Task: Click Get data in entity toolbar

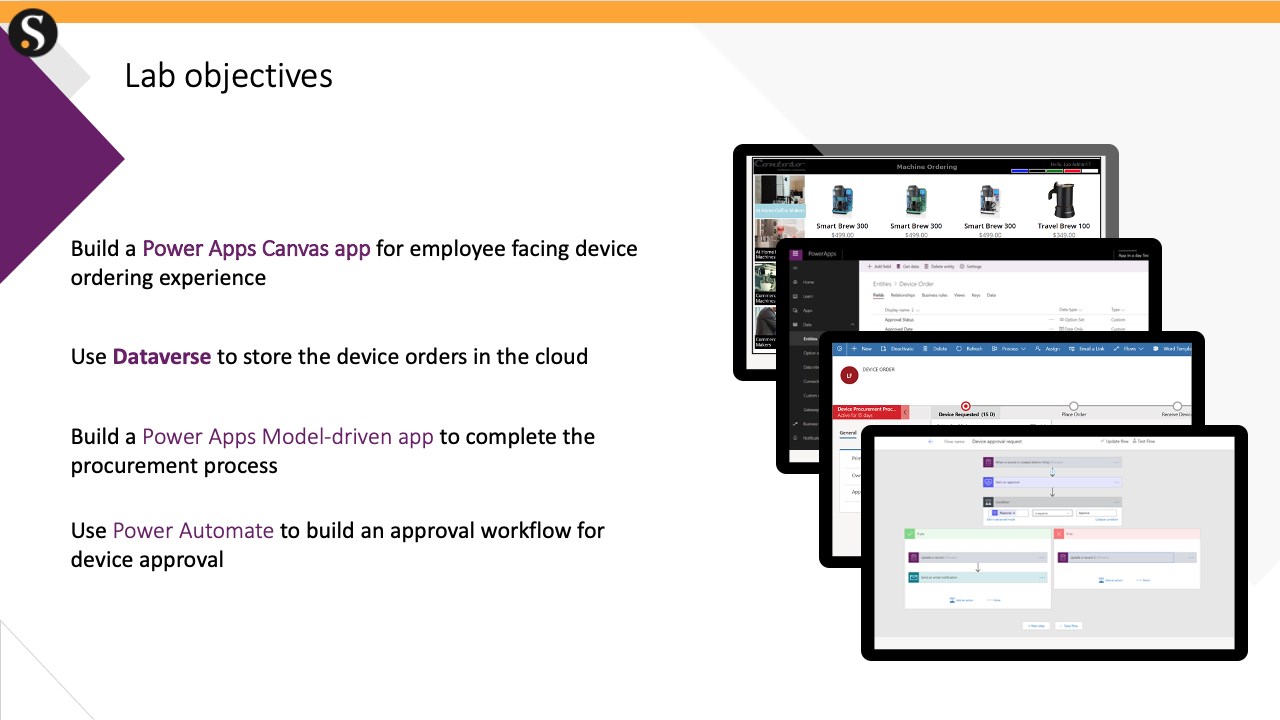Action: (908, 266)
